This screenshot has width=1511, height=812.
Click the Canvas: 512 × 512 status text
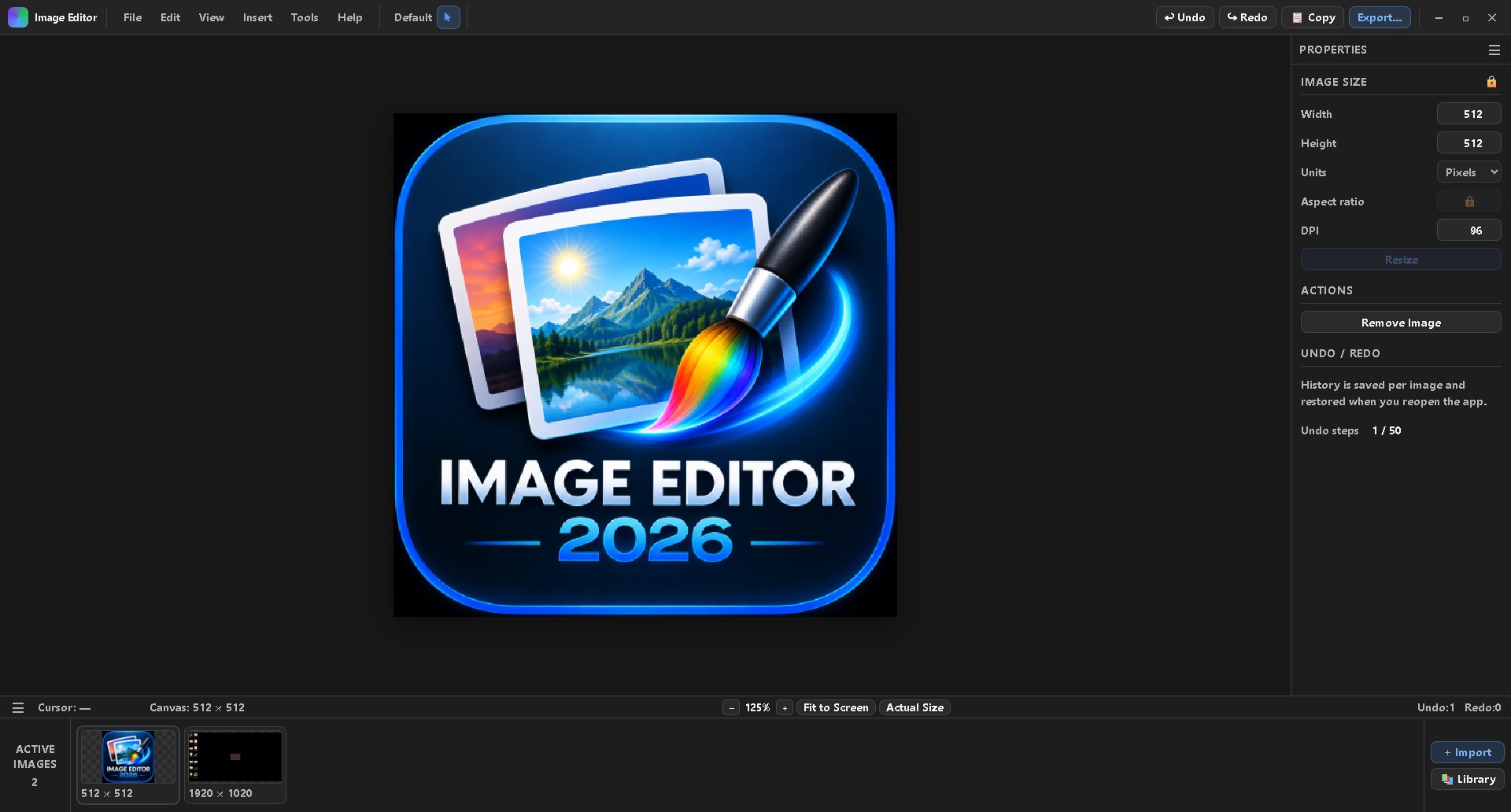click(197, 707)
